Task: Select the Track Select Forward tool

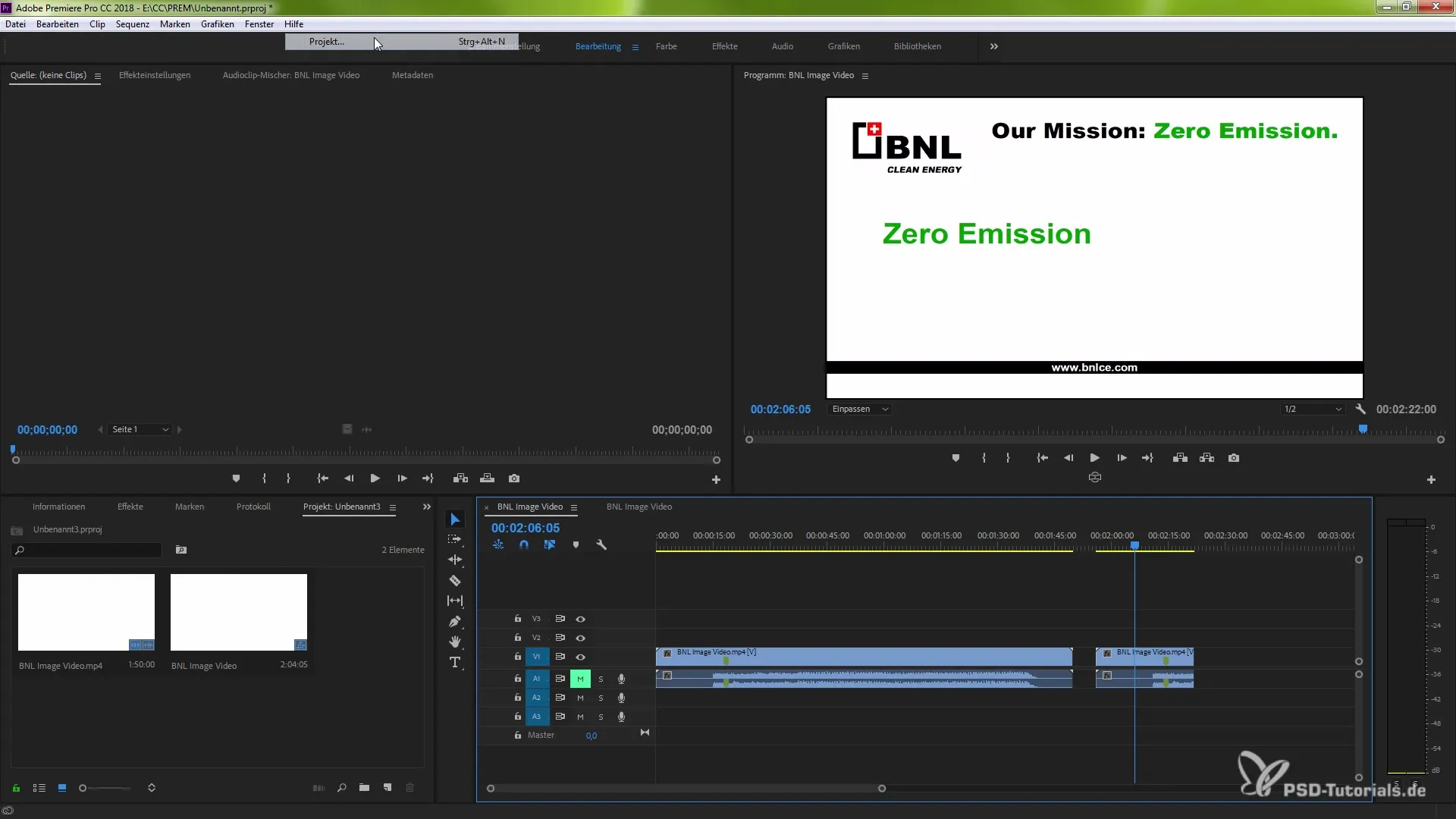Action: pyautogui.click(x=455, y=539)
